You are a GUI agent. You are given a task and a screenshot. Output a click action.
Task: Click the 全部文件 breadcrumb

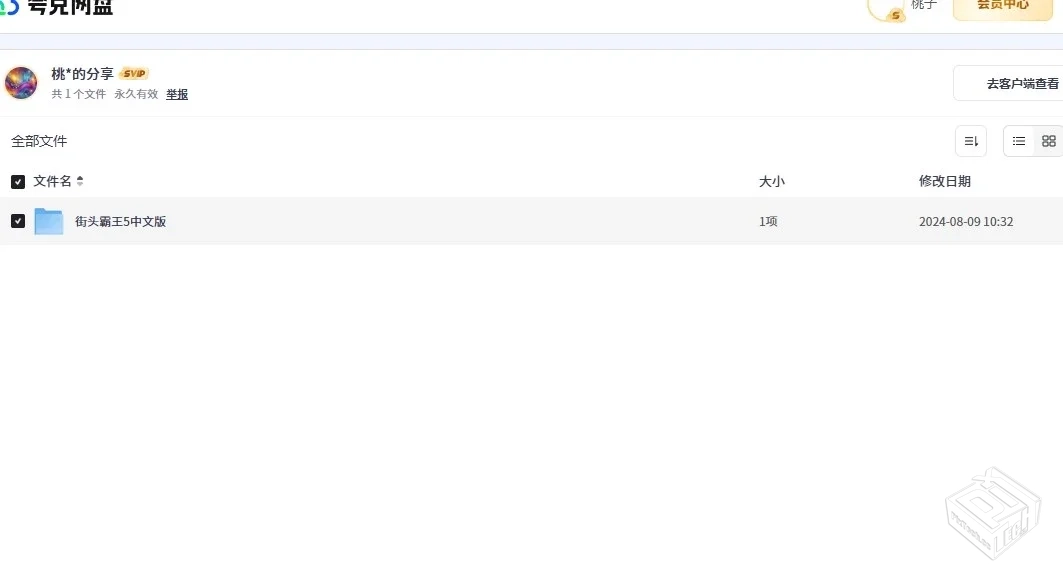click(x=39, y=141)
